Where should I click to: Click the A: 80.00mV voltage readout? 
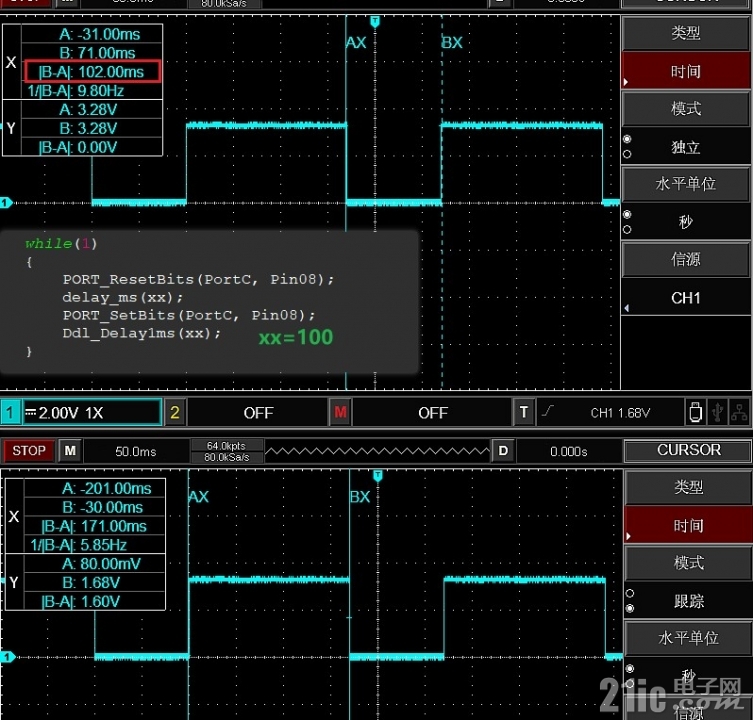pos(101,563)
